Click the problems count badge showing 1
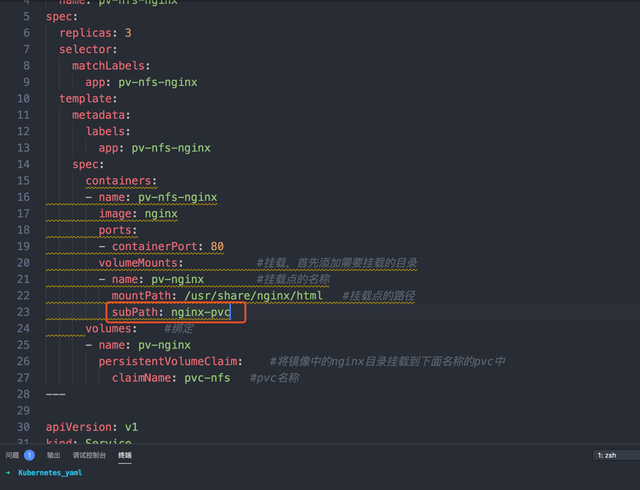Viewport: 640px width, 490px height. pos(29,455)
